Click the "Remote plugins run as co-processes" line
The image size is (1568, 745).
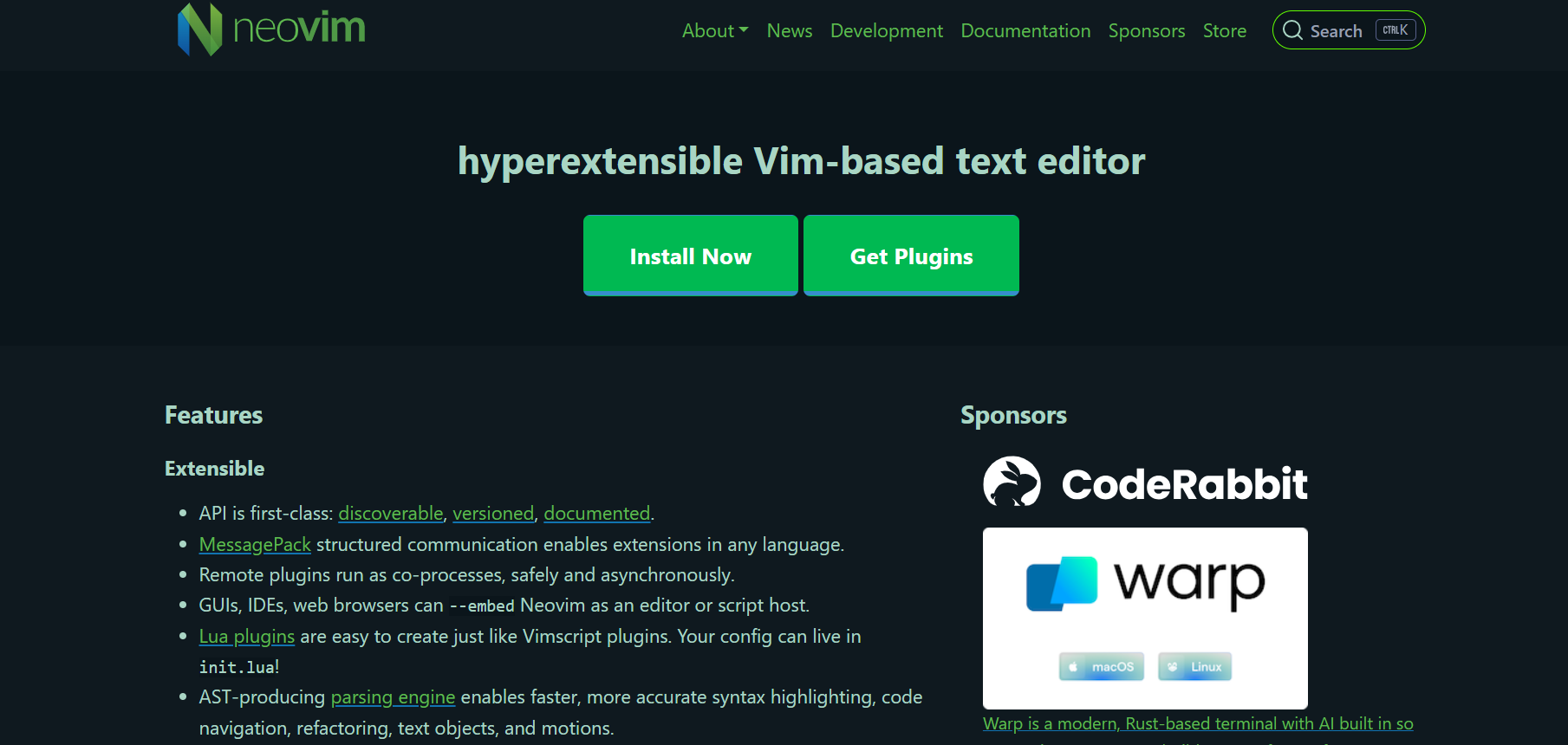[467, 575]
